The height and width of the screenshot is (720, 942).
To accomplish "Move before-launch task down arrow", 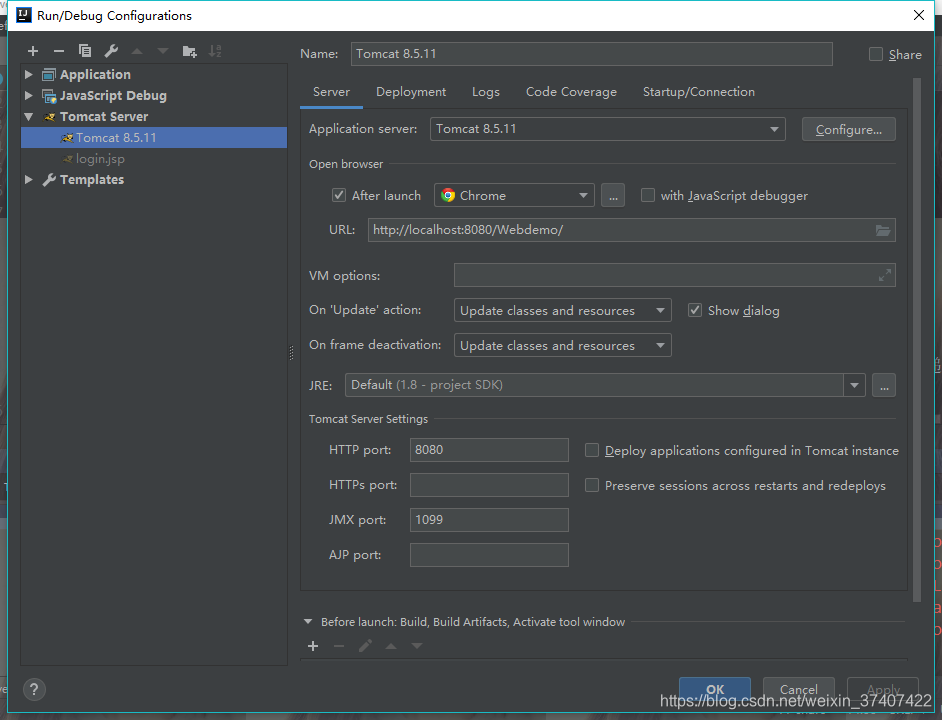I will pos(417,646).
